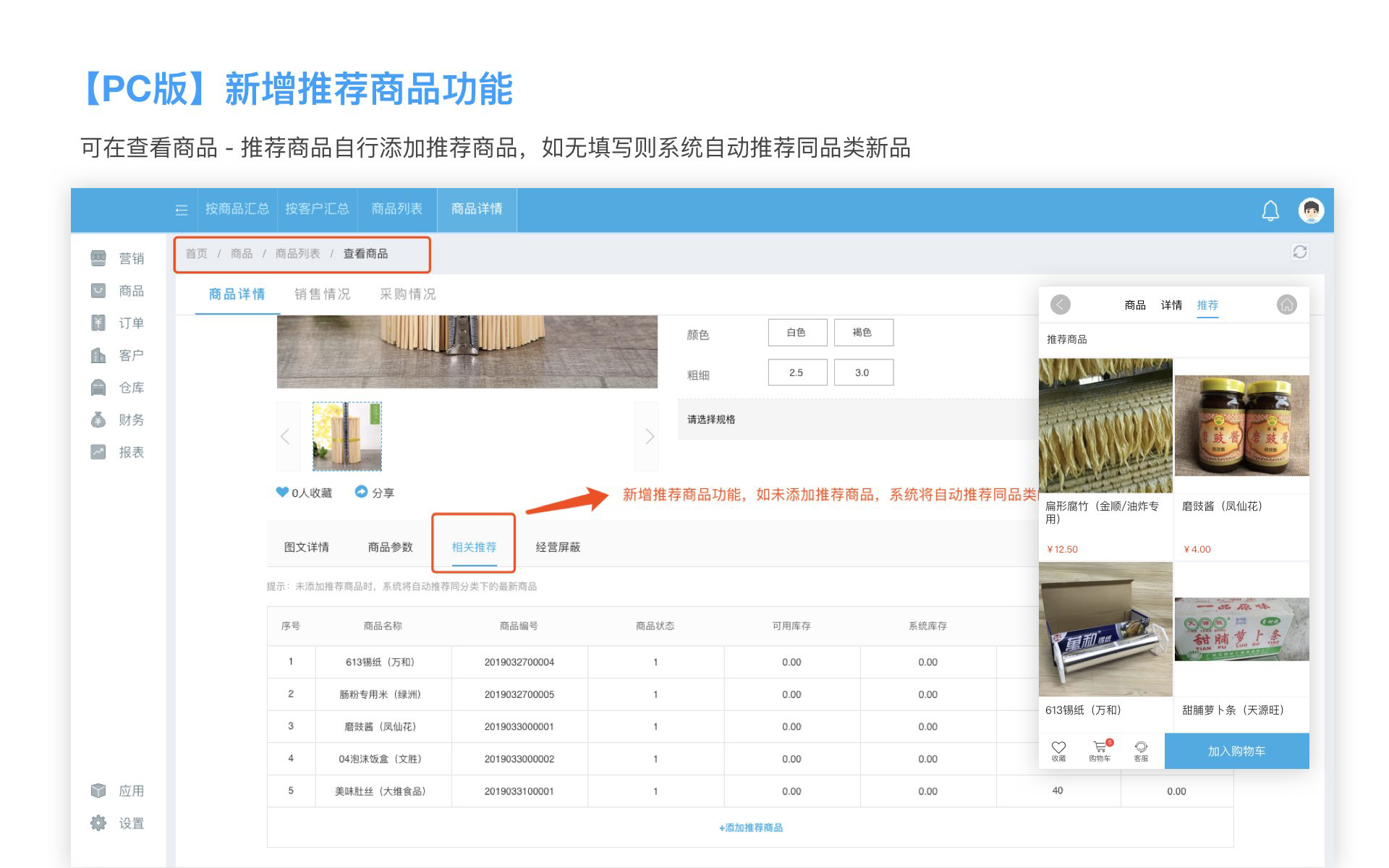Switch to the 销售情况 tab
The image size is (1389, 868).
click(x=322, y=294)
